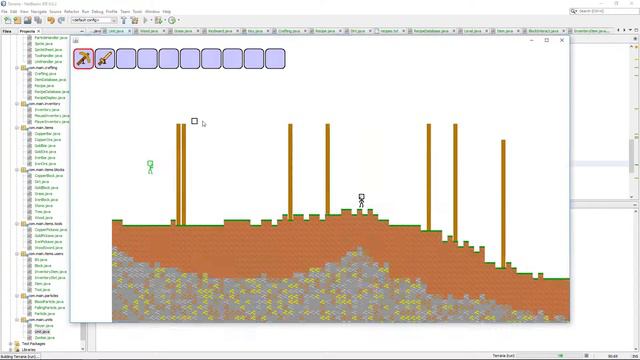
Task: Open the Run Project arrow dropdown
Action: click(151, 20)
